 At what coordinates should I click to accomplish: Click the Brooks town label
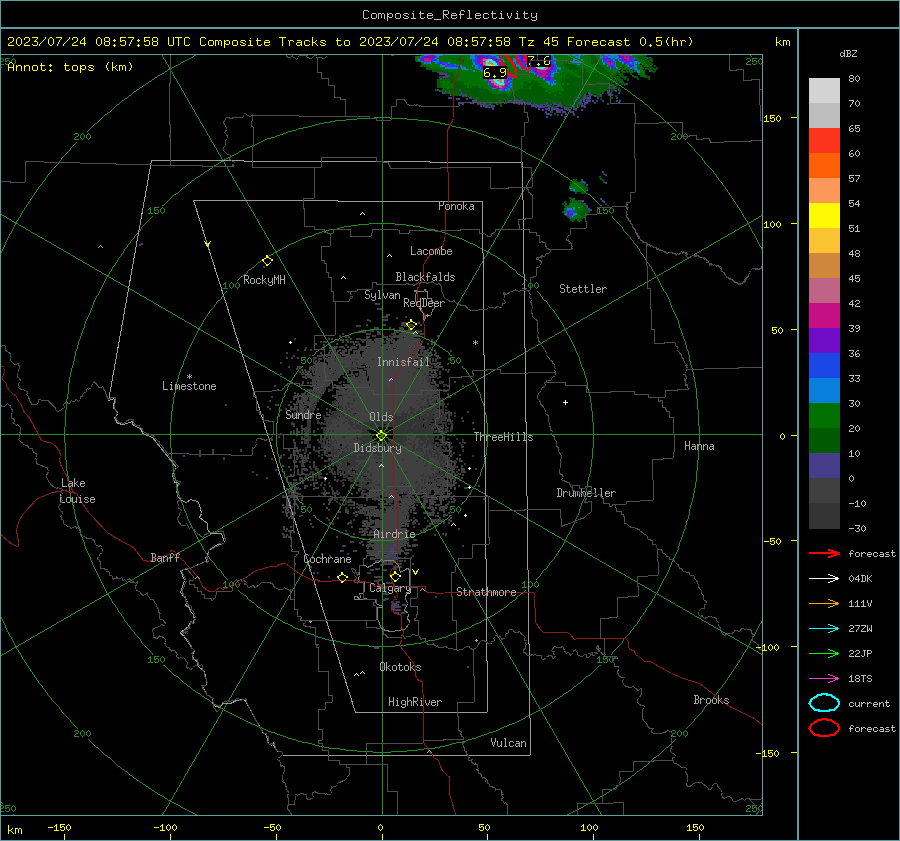[x=711, y=700]
